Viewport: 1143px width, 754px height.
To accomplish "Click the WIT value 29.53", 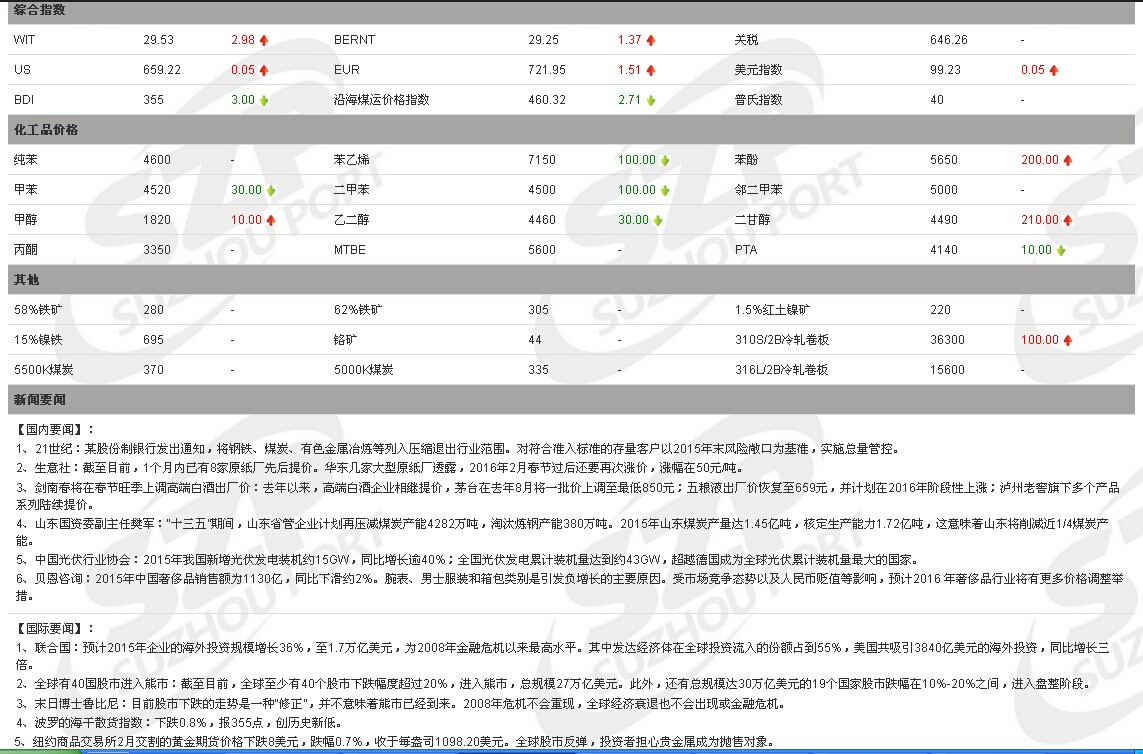I will pos(158,40).
